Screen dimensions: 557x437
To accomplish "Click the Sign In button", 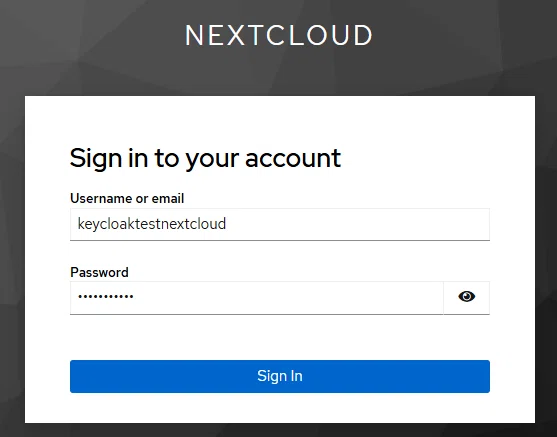I will coord(280,376).
